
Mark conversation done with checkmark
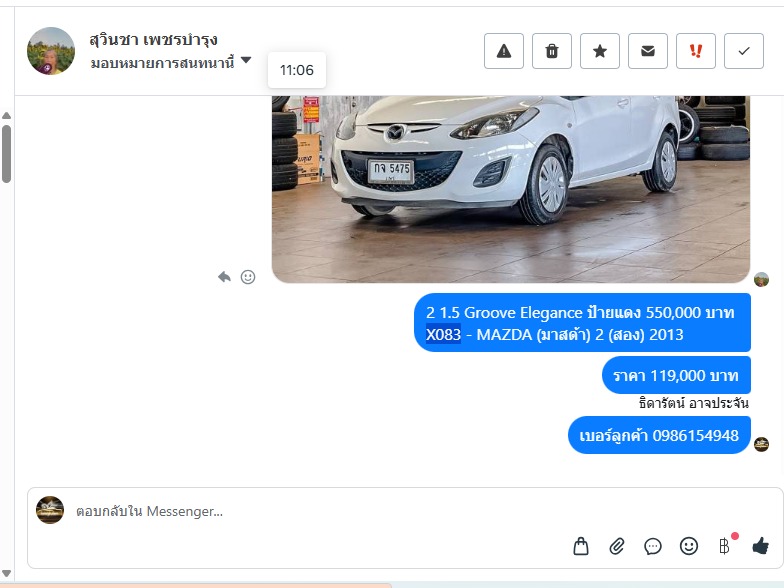click(x=744, y=51)
